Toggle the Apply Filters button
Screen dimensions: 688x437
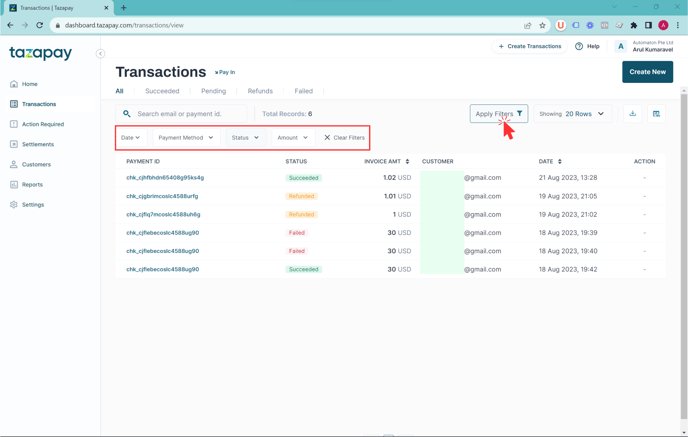pos(499,114)
